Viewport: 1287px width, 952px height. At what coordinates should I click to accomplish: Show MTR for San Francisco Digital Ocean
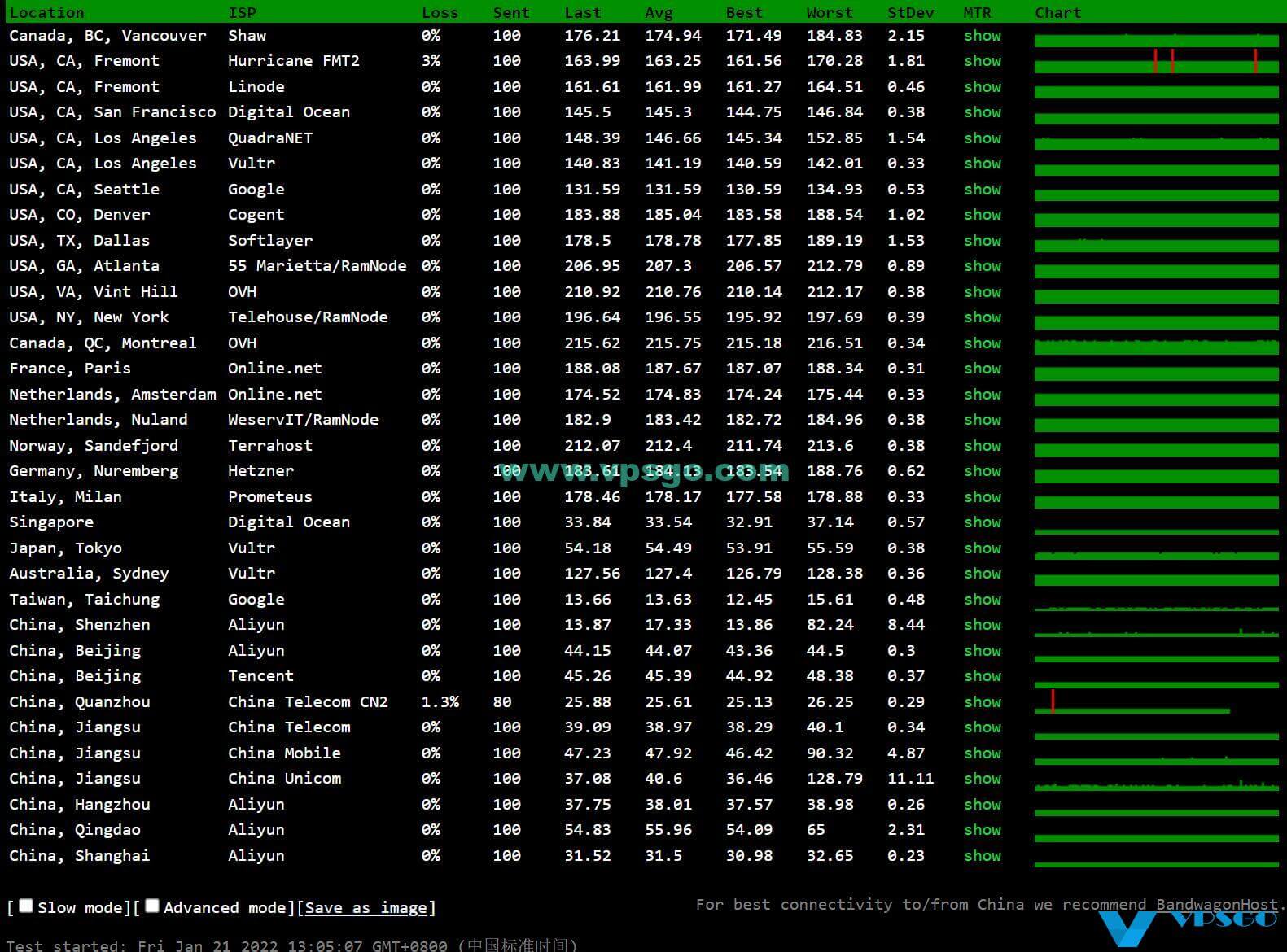983,112
